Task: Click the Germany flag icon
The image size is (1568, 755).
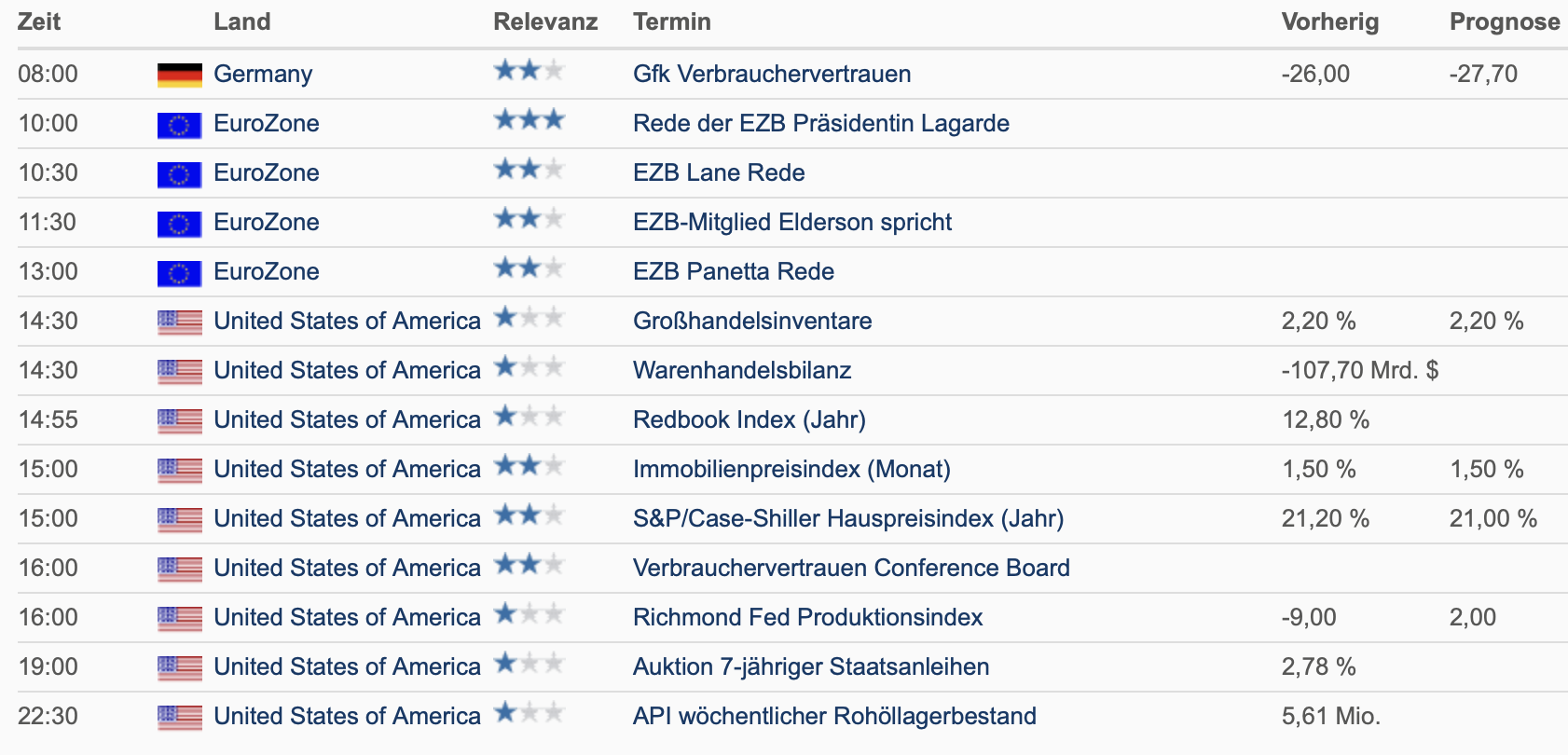Action: click(x=180, y=75)
